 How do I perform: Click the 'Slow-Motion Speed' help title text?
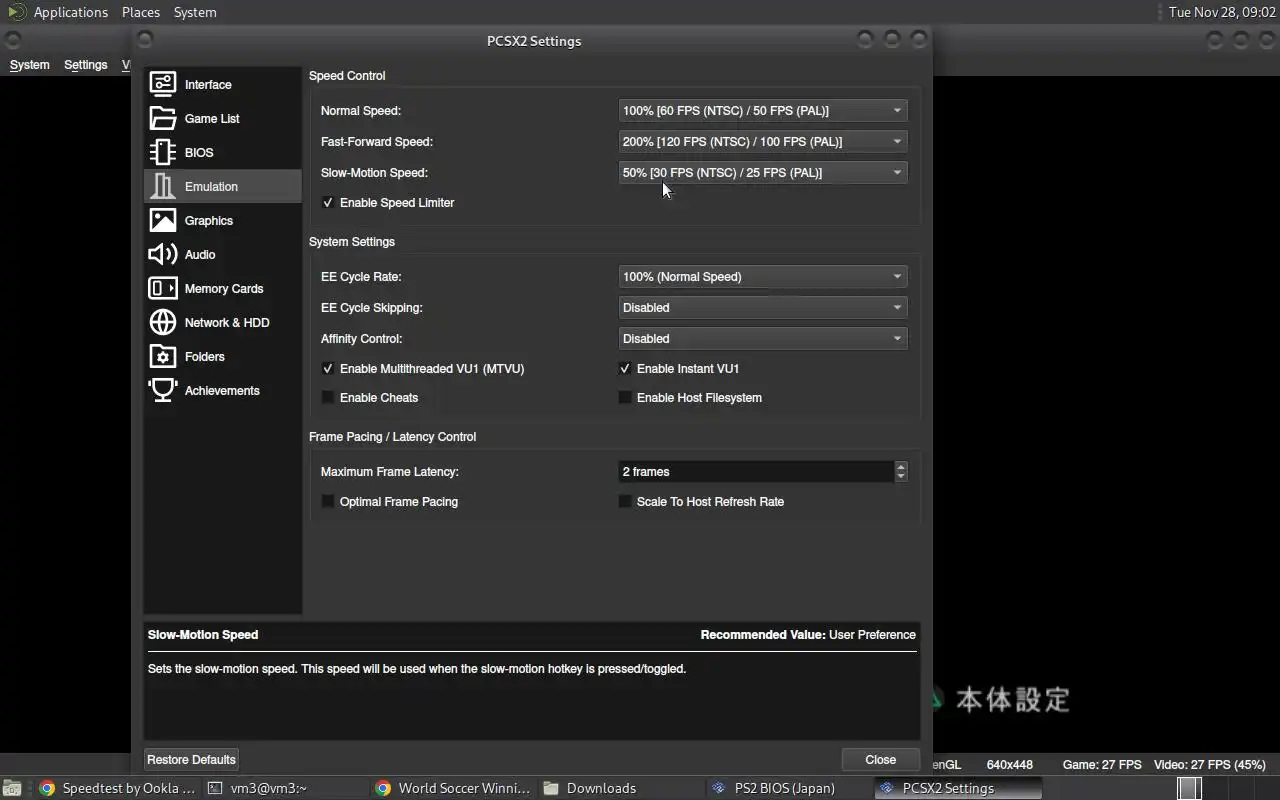[x=203, y=634]
